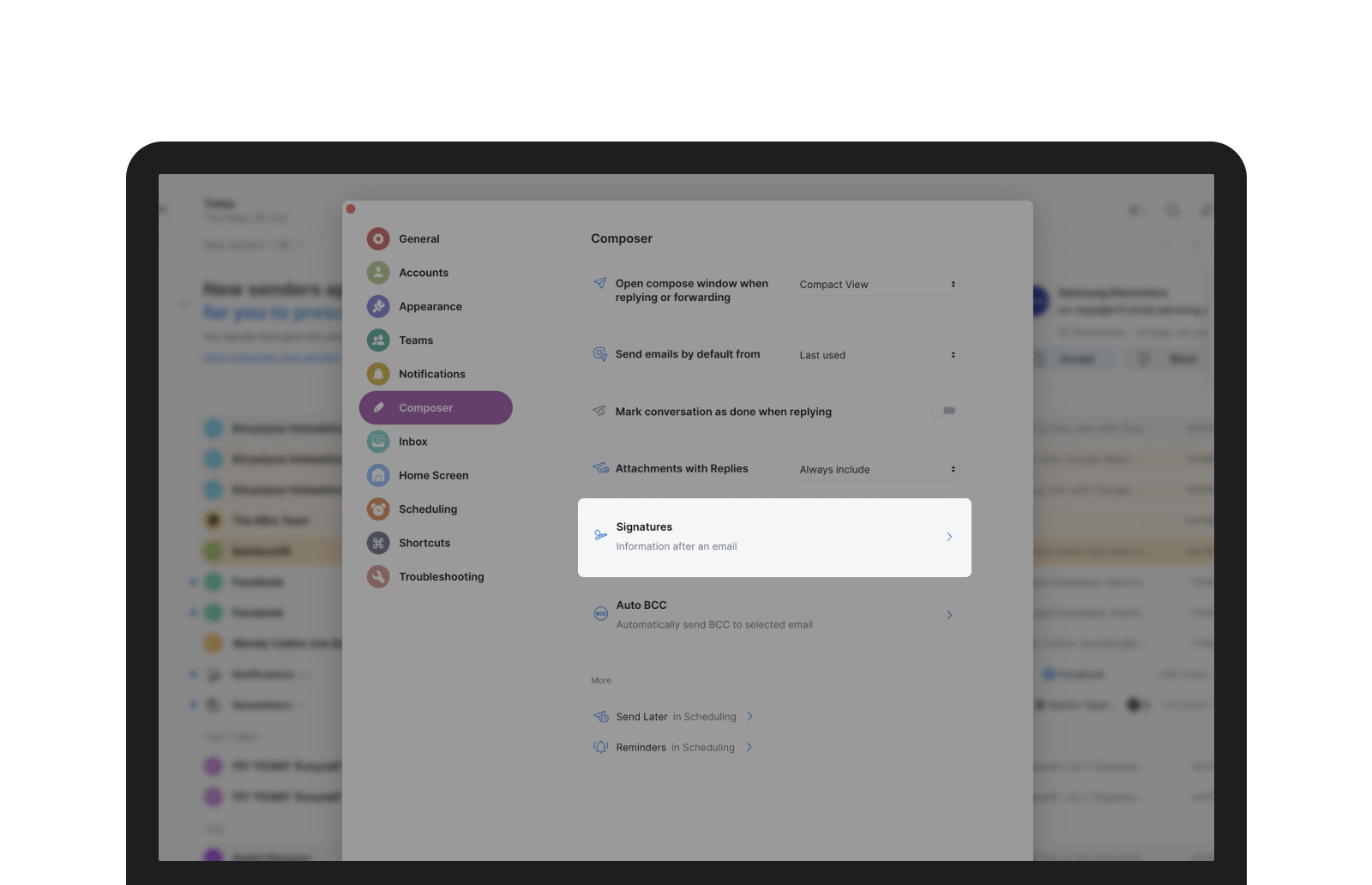Image resolution: width=1372 pixels, height=885 pixels.
Task: Click the Signatures pen icon
Action: [599, 534]
